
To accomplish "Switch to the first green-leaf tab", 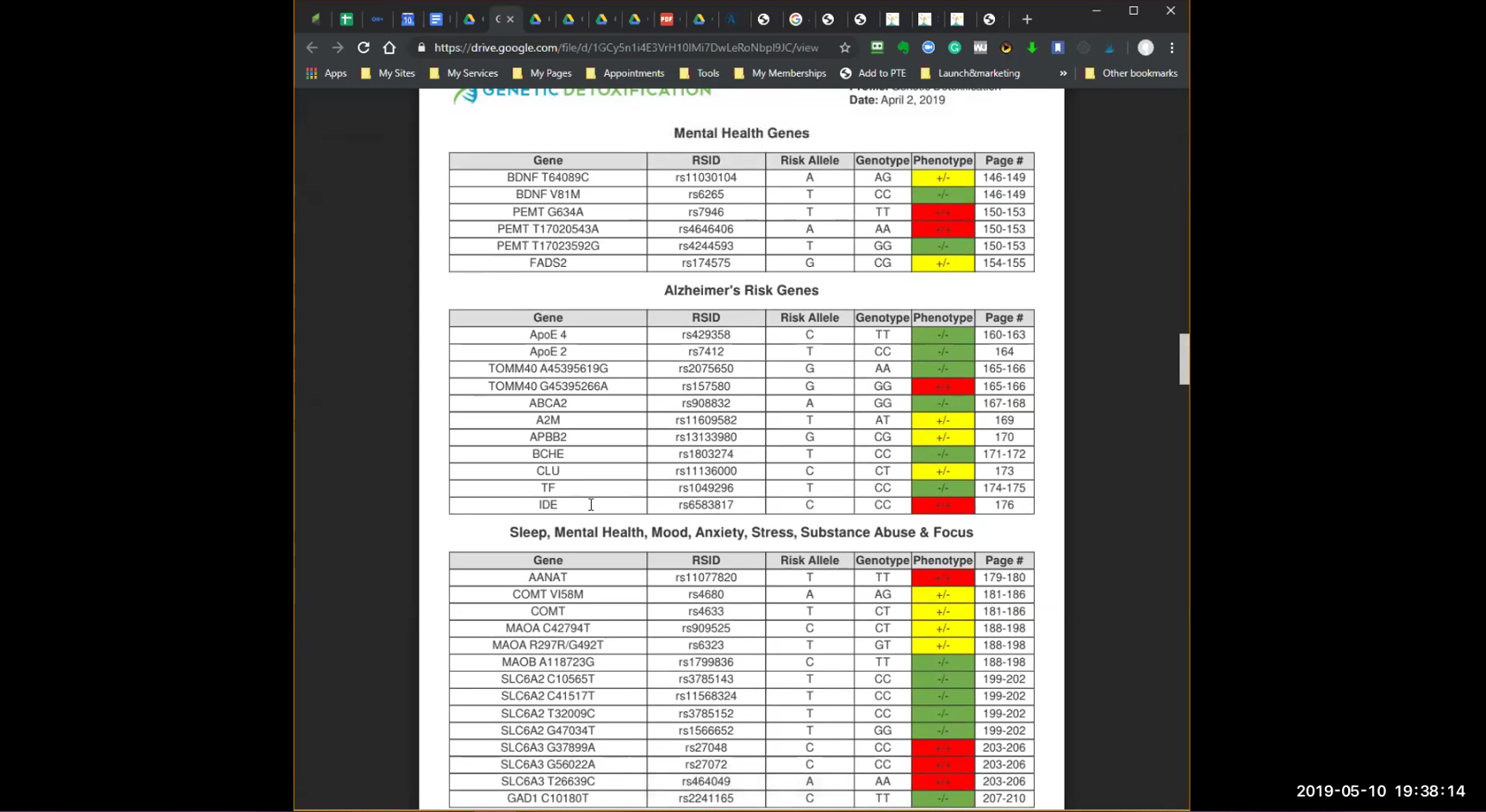I will click(316, 19).
